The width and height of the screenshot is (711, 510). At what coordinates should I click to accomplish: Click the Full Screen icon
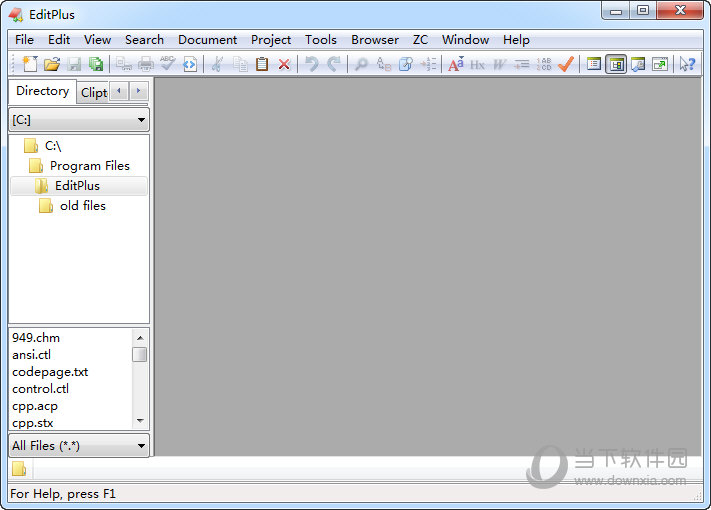tap(660, 64)
